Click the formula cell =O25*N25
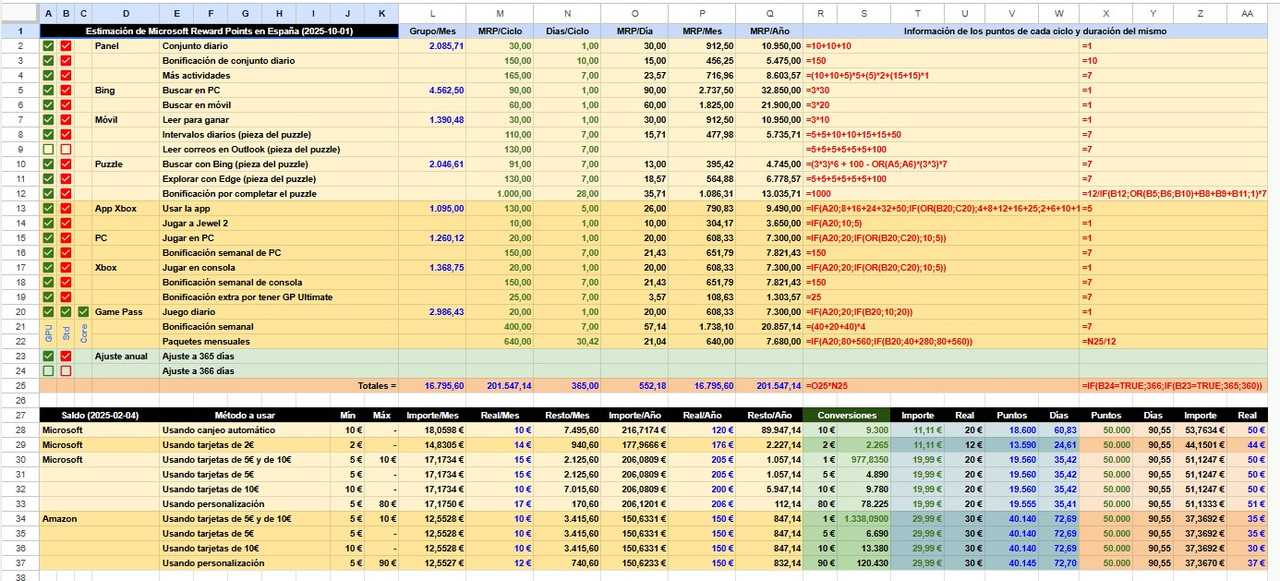 tap(941, 386)
